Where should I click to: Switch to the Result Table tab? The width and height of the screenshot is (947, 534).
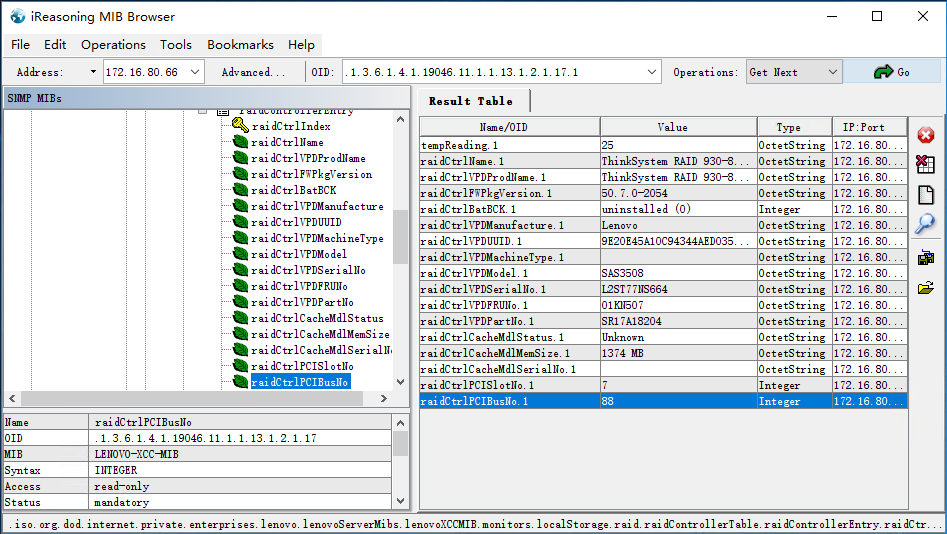coord(471,101)
